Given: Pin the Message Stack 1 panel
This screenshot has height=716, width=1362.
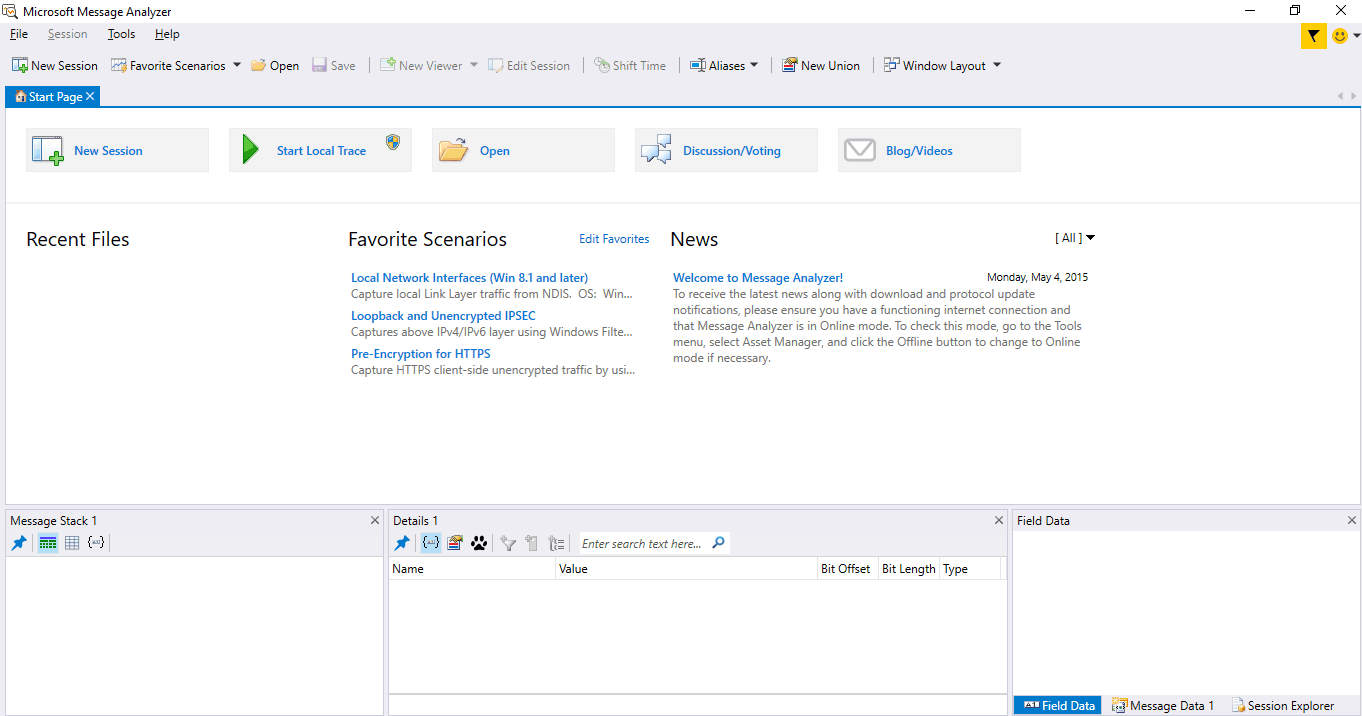Looking at the screenshot, I should click(19, 543).
